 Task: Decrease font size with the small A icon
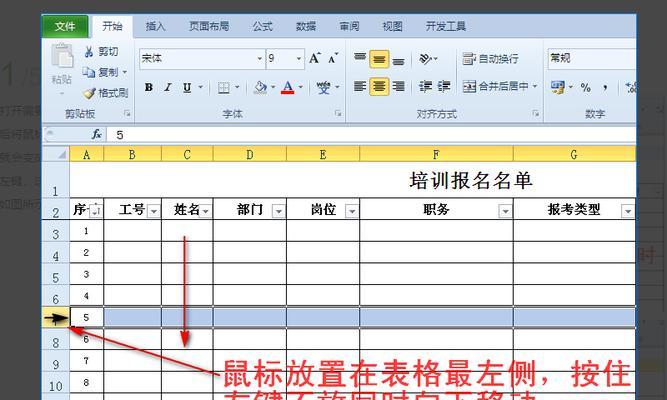pyautogui.click(x=333, y=58)
